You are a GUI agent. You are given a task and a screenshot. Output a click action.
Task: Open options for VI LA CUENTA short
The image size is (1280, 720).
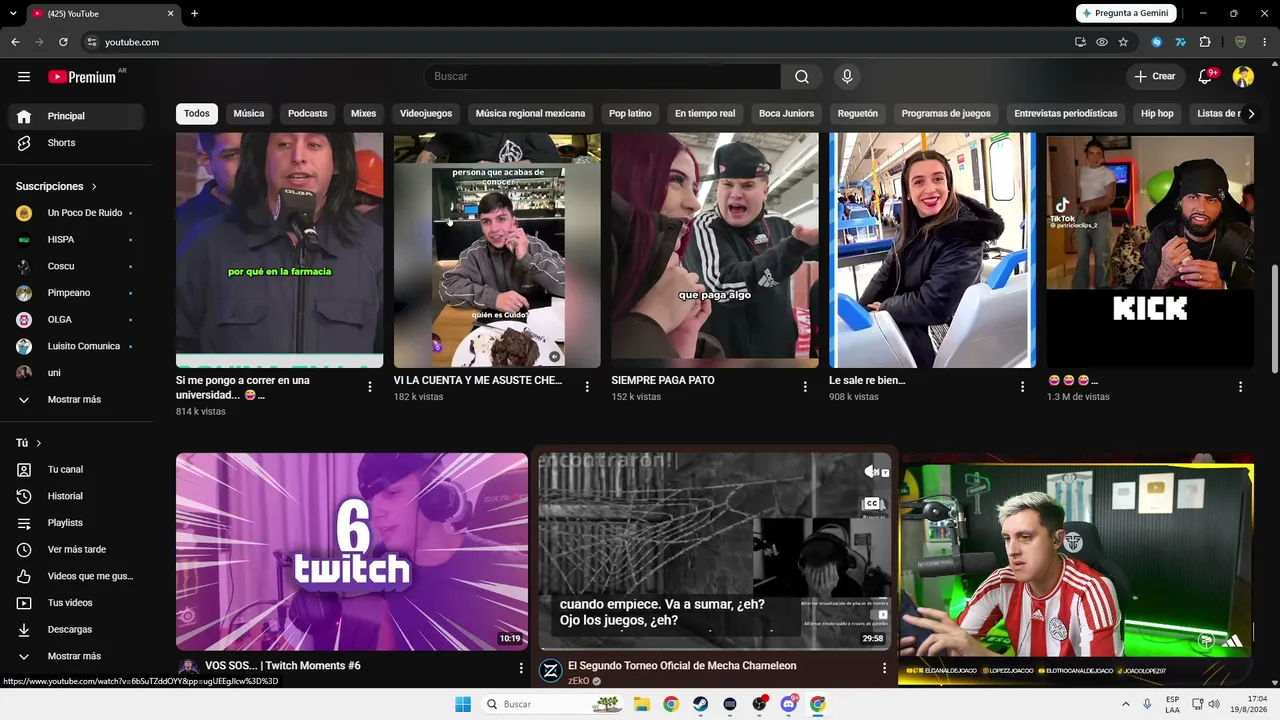coord(587,387)
